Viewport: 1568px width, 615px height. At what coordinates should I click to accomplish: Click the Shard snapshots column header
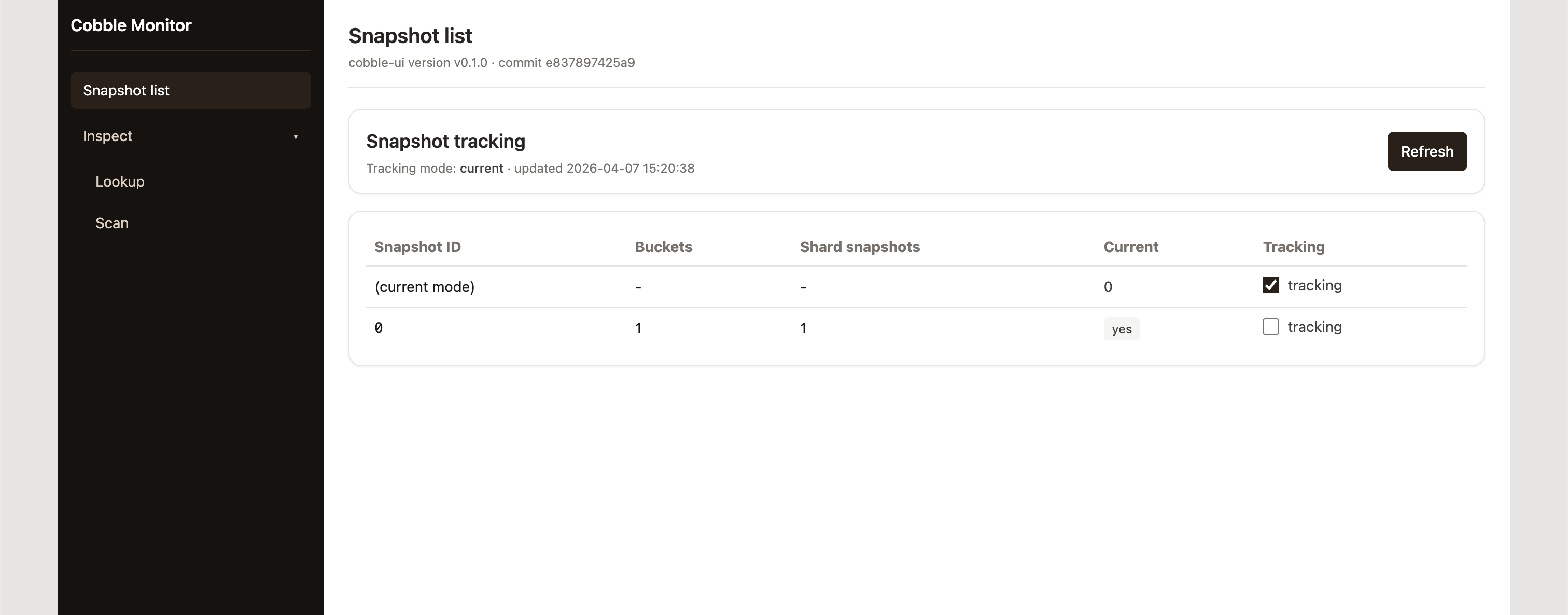point(860,247)
